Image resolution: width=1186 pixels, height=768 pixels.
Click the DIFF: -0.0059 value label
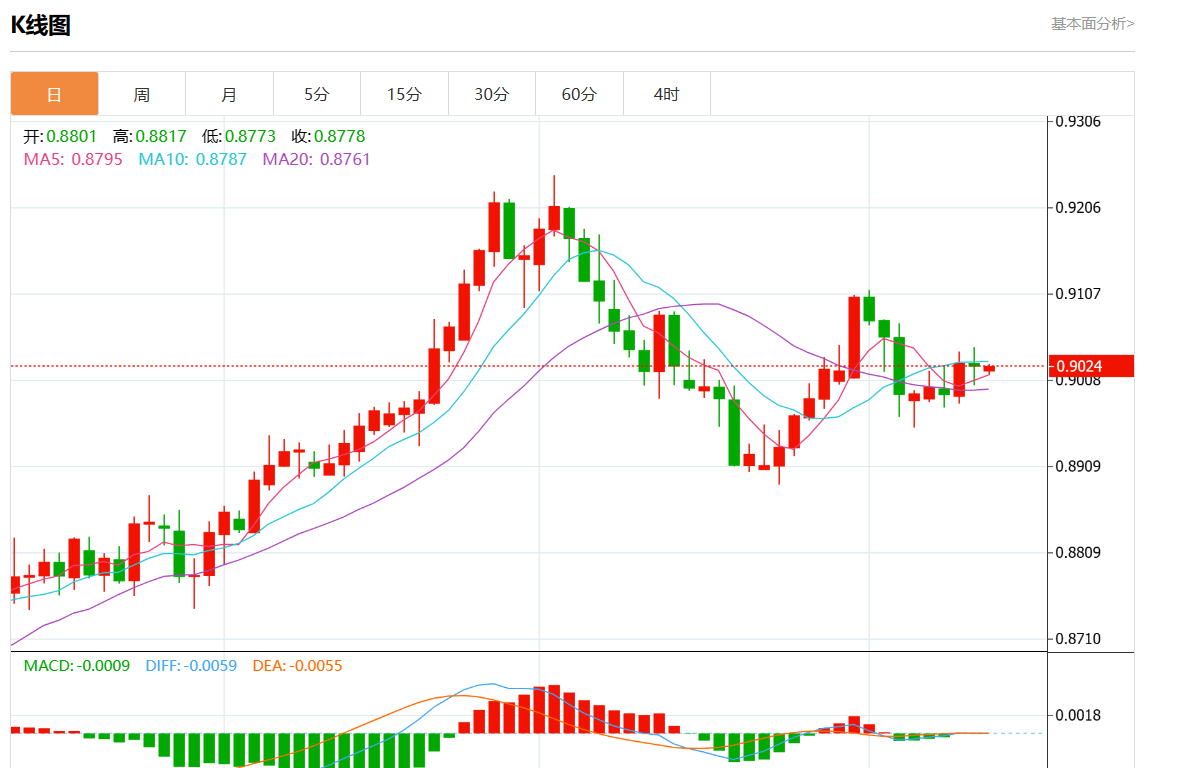(x=191, y=666)
